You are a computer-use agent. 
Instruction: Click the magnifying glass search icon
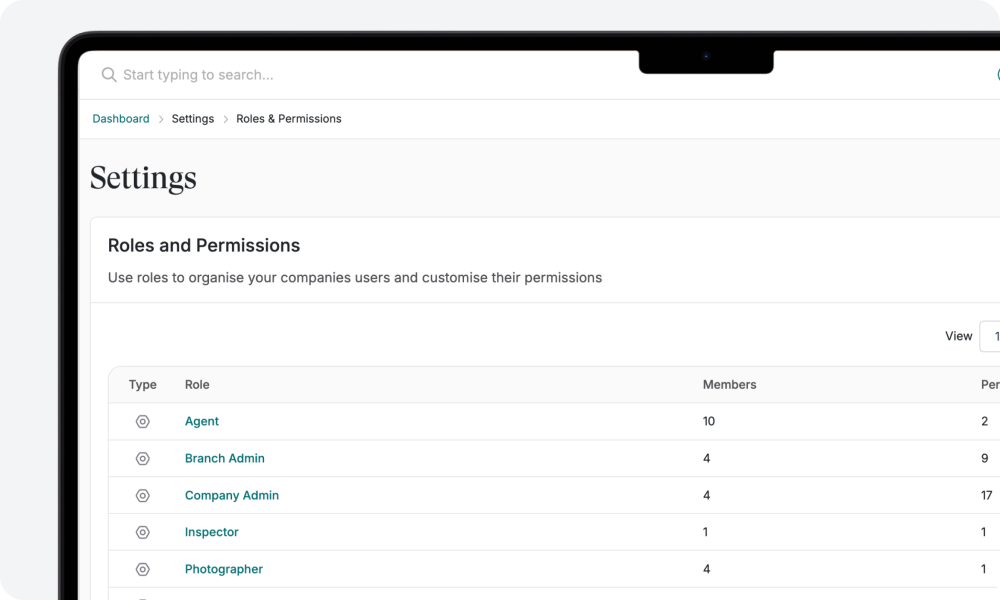pos(108,74)
